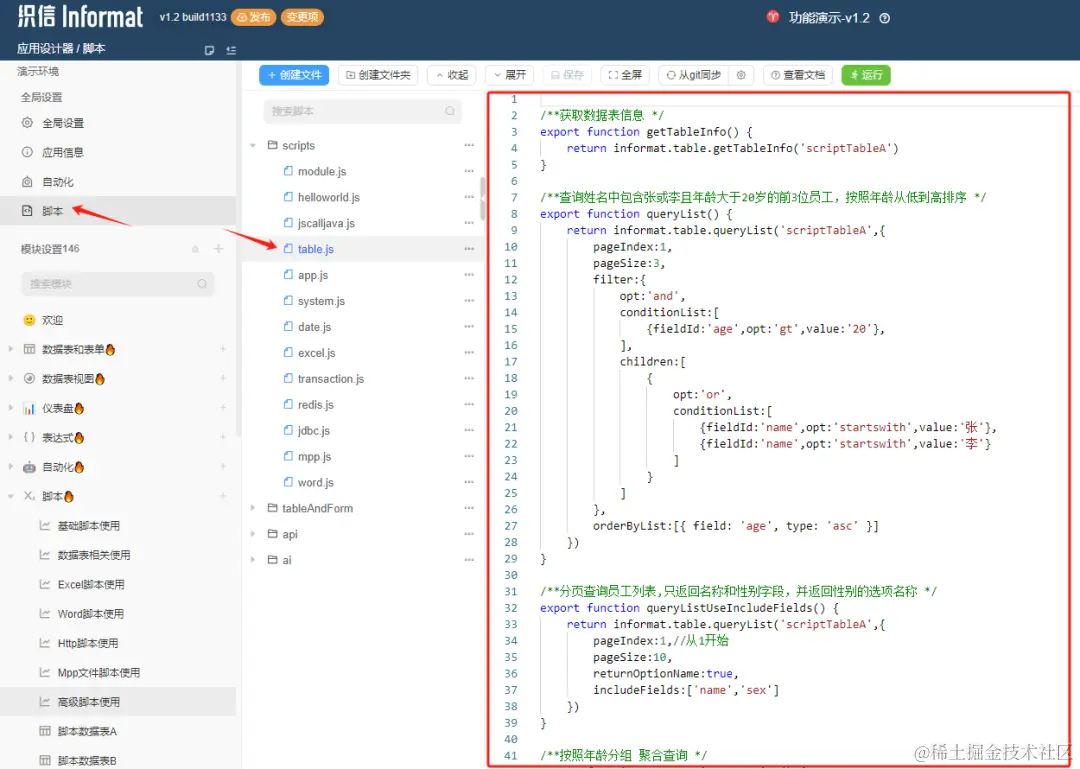Image resolution: width=1080 pixels, height=769 pixels.
Task: Open redis.js file
Action: pyautogui.click(x=315, y=404)
